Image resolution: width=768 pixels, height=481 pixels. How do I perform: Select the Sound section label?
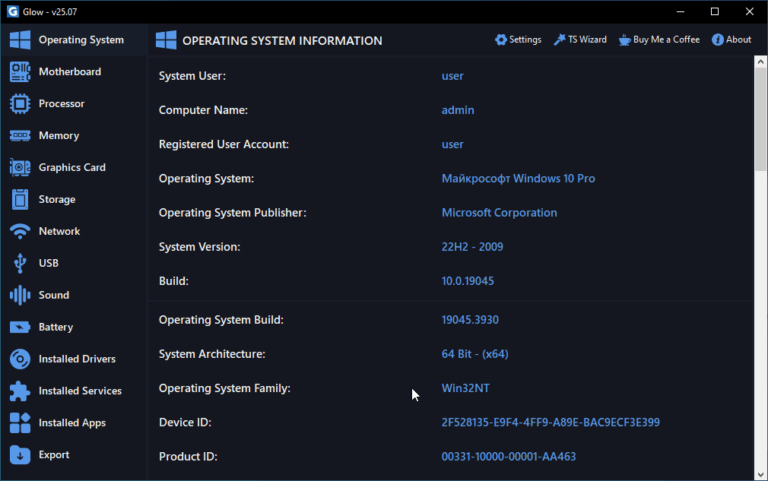coord(54,295)
